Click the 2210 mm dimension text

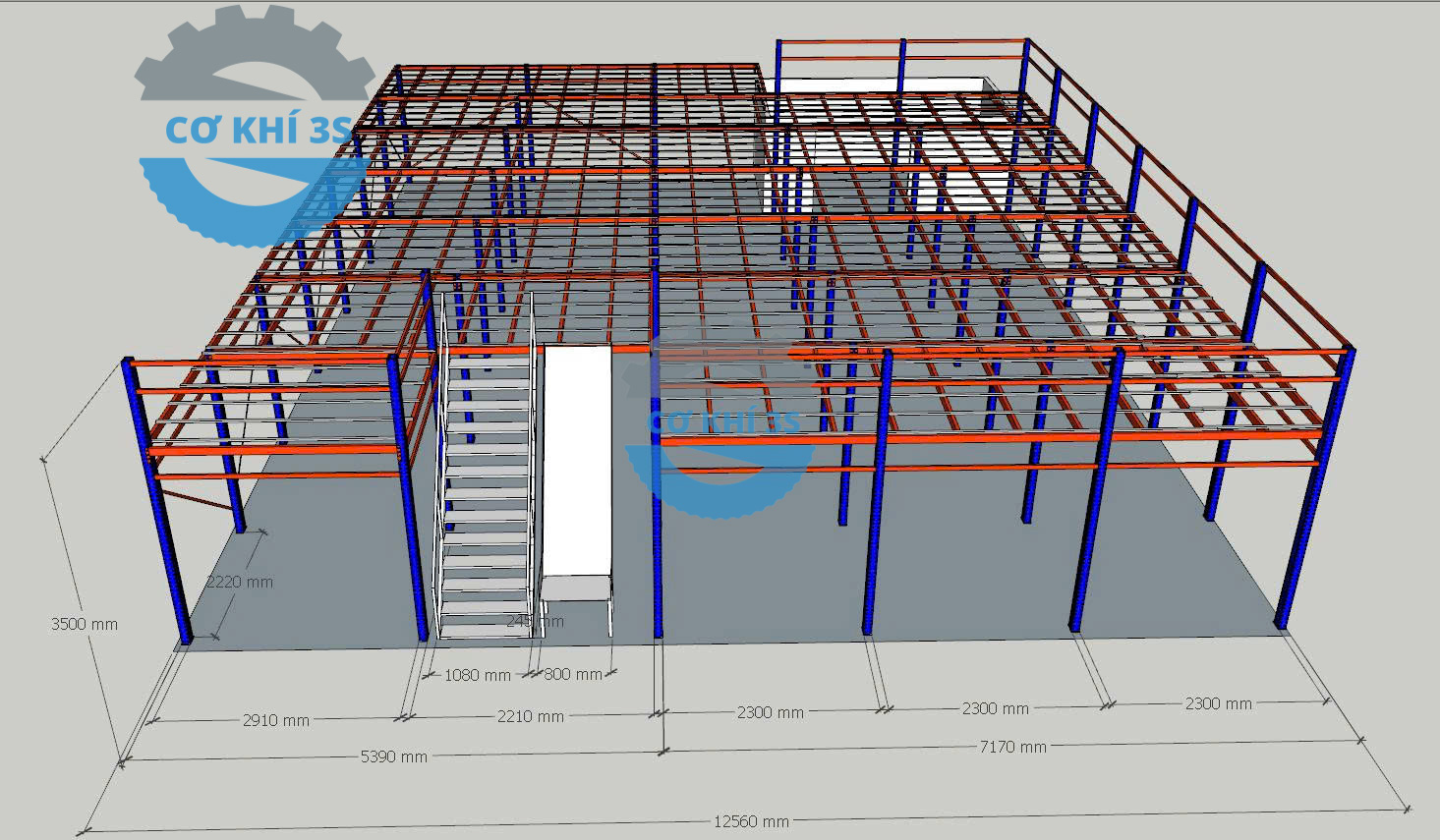tap(531, 716)
